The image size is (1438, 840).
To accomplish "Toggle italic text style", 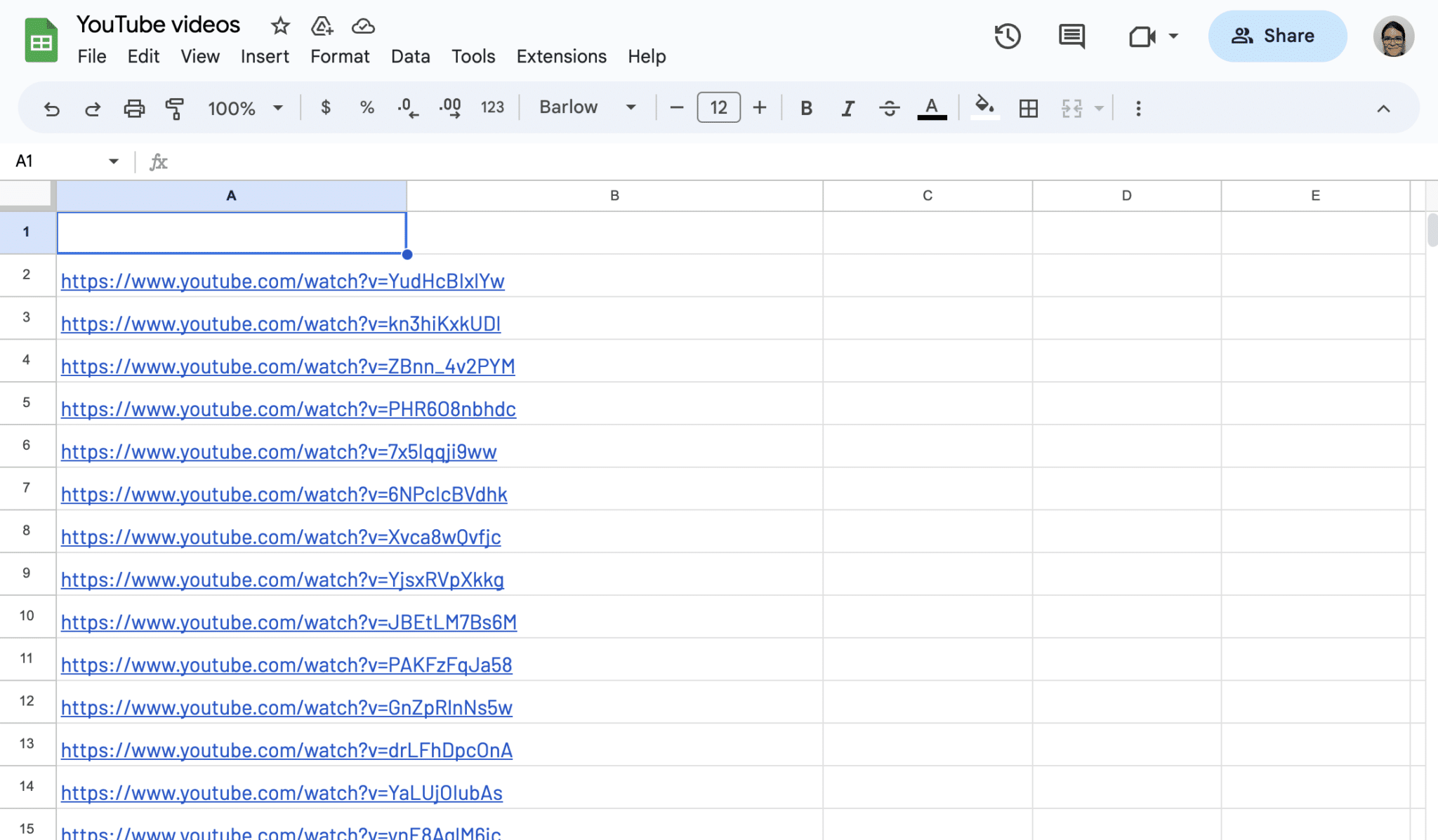I will (847, 109).
